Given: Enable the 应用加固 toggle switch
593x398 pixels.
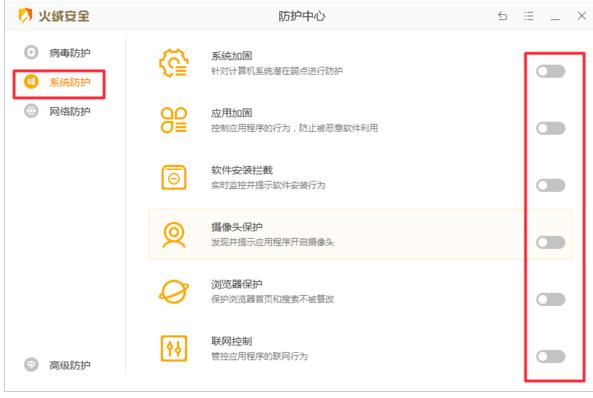Looking at the screenshot, I should [551, 128].
